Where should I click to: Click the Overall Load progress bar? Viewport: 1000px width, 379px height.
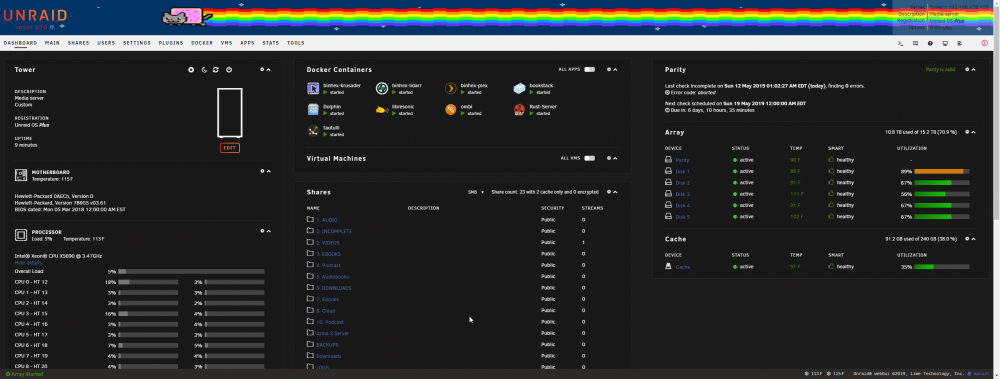[191, 271]
